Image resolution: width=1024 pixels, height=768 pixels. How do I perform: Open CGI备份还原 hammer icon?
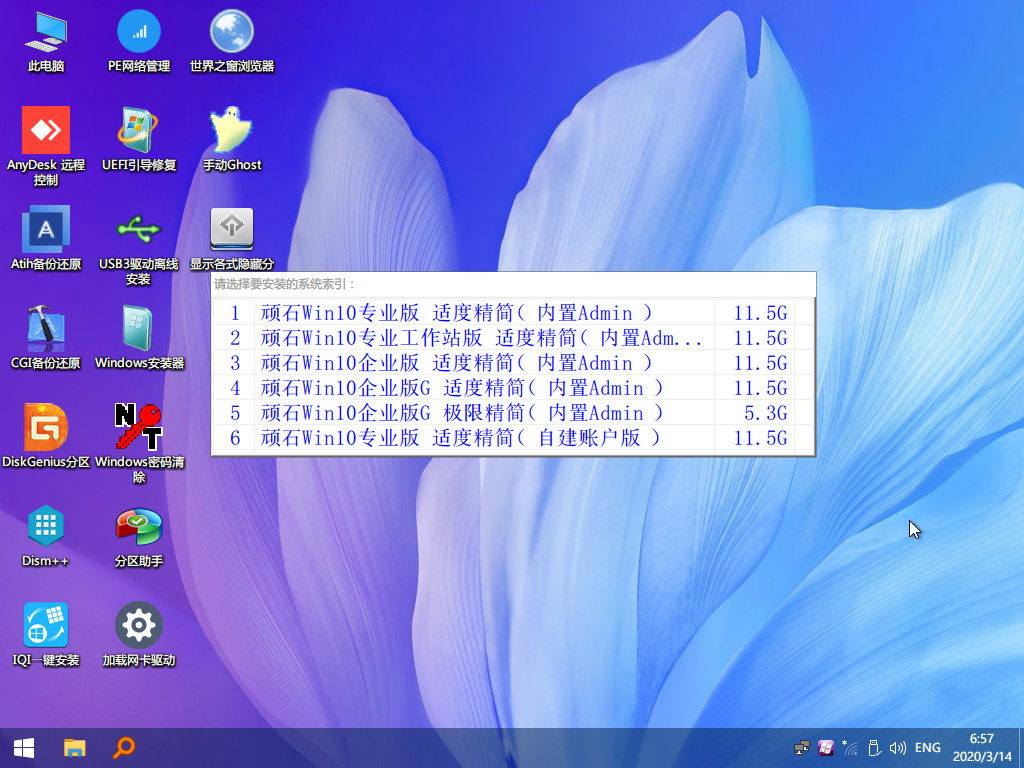click(x=46, y=328)
